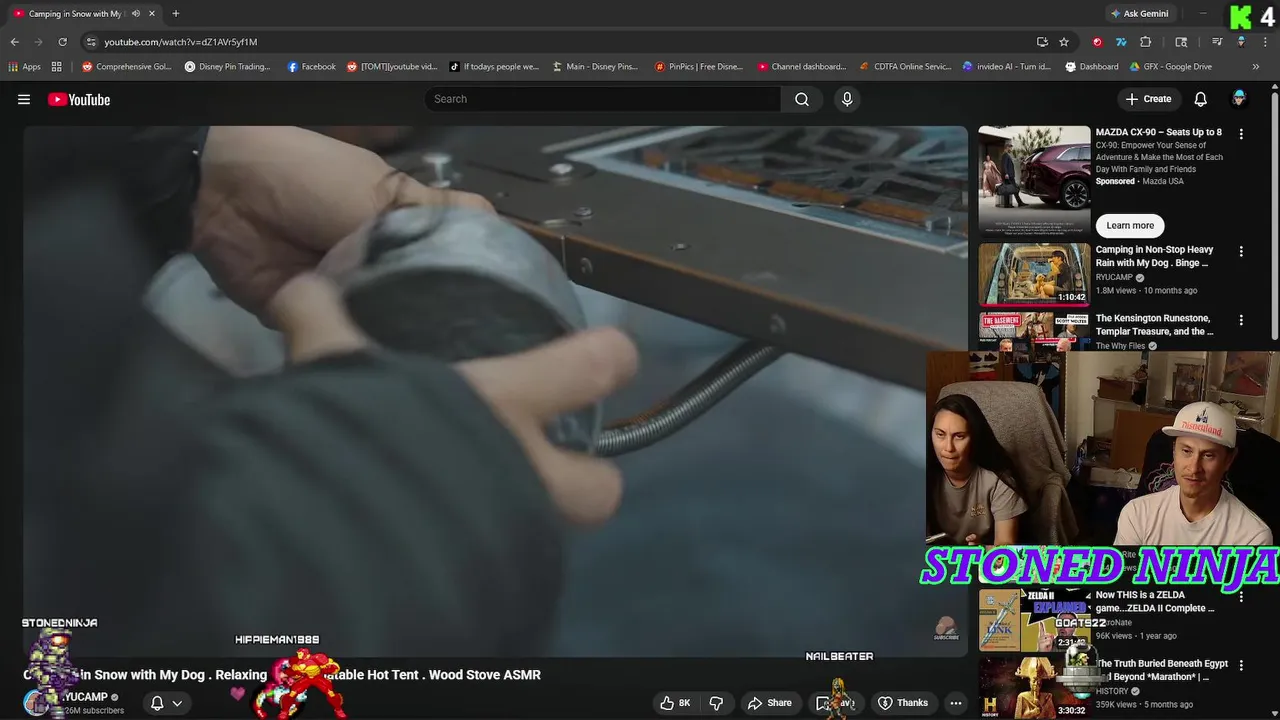Open the PinPics Free Disne... bookmark
Screen dimensions: 1280x720
point(699,67)
